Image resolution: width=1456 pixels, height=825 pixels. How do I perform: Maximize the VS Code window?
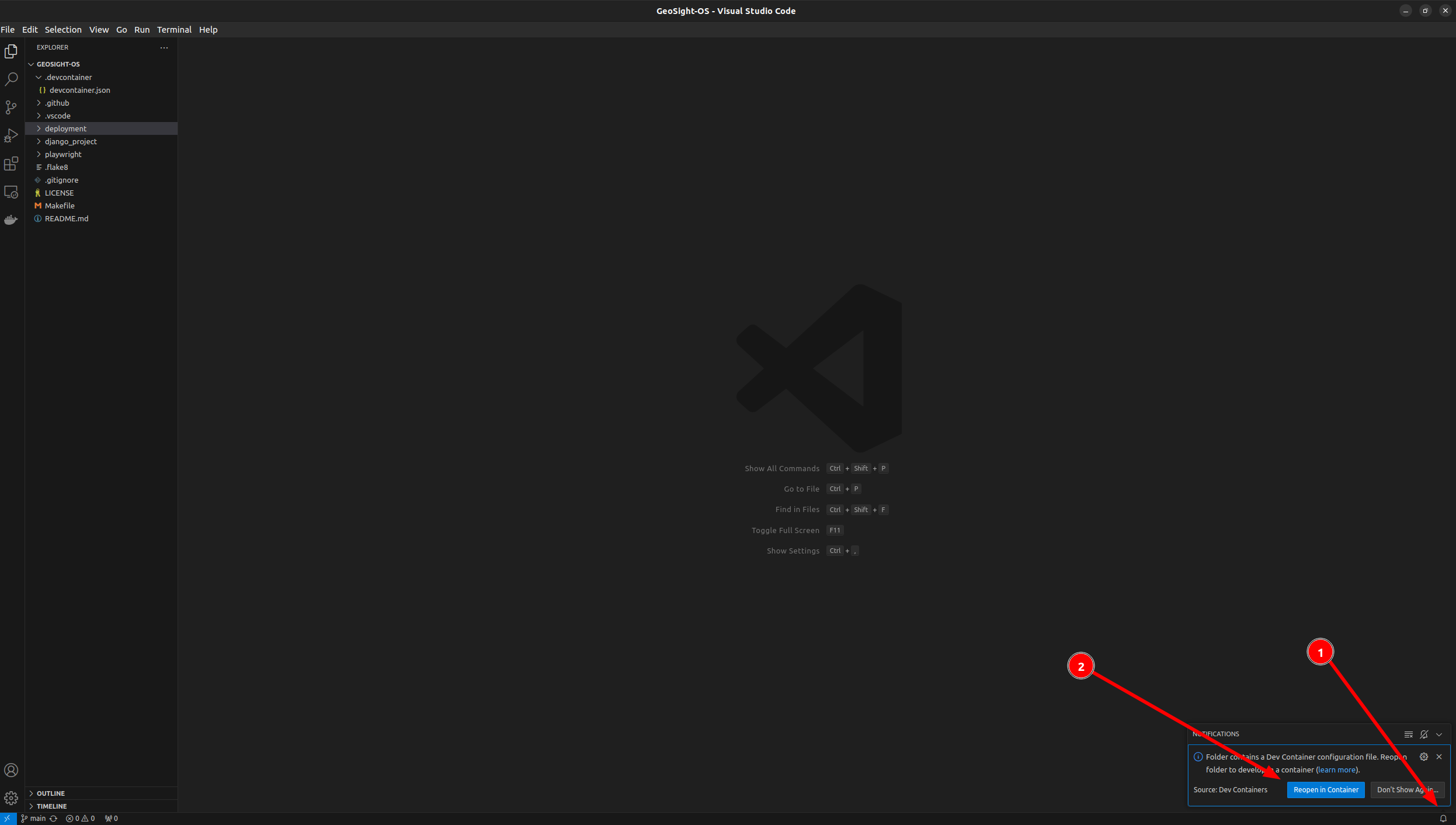(x=1426, y=11)
